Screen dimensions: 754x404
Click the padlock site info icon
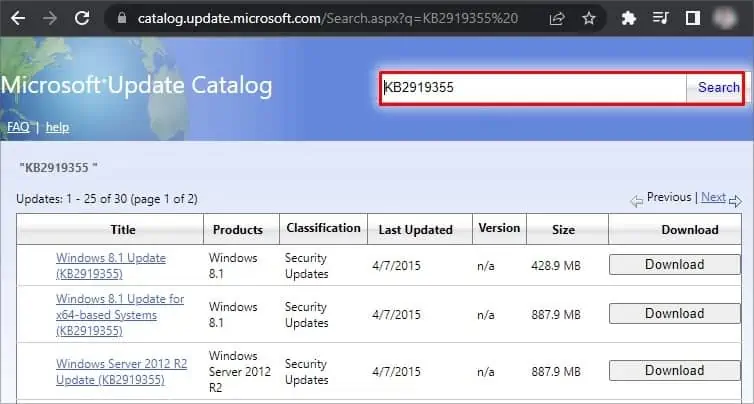122,18
